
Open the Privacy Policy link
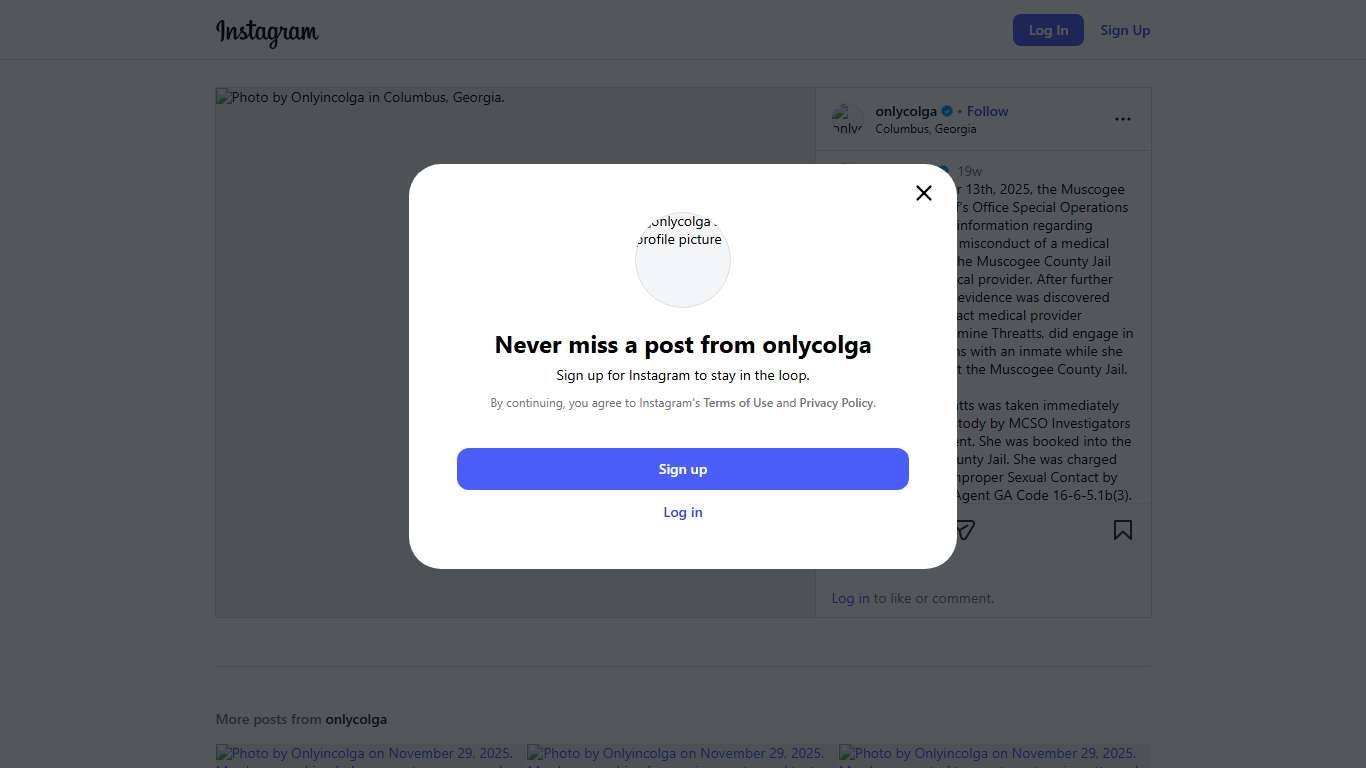pos(837,403)
